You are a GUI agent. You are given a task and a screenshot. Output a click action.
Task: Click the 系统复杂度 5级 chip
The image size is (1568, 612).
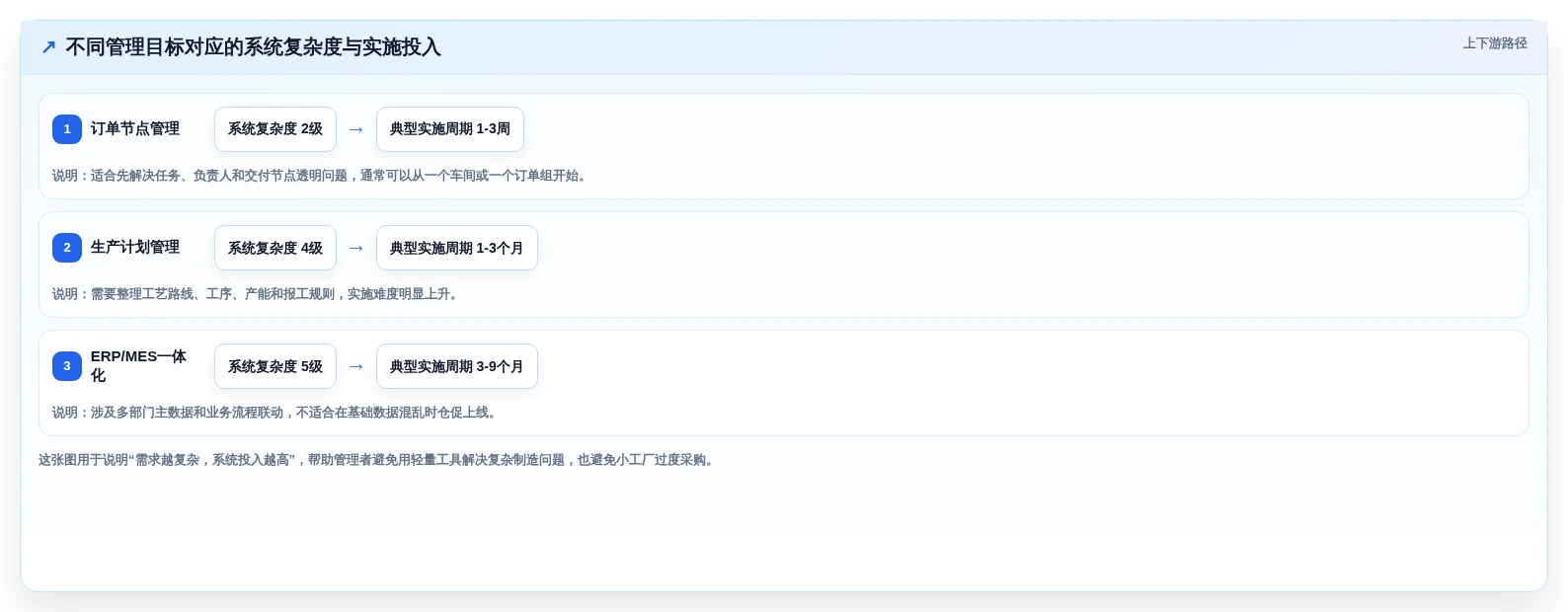275,366
